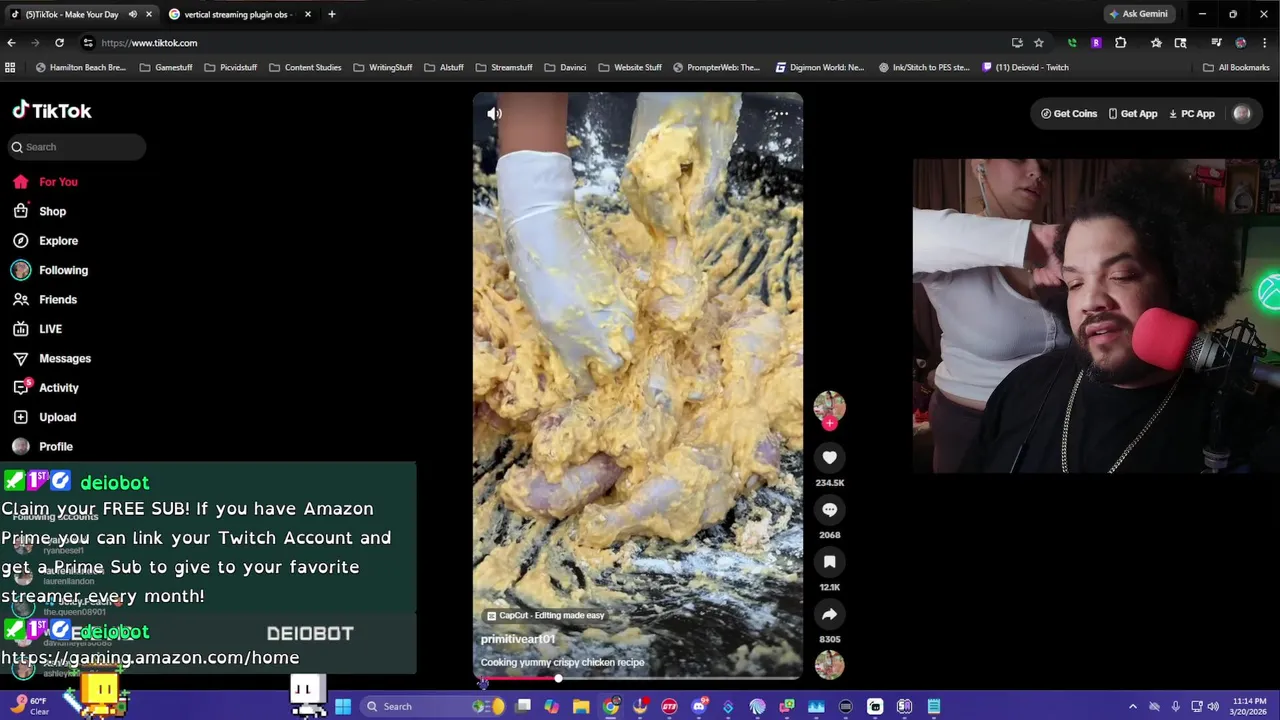
Task: Open comments on the chicken video
Action: coord(829,510)
